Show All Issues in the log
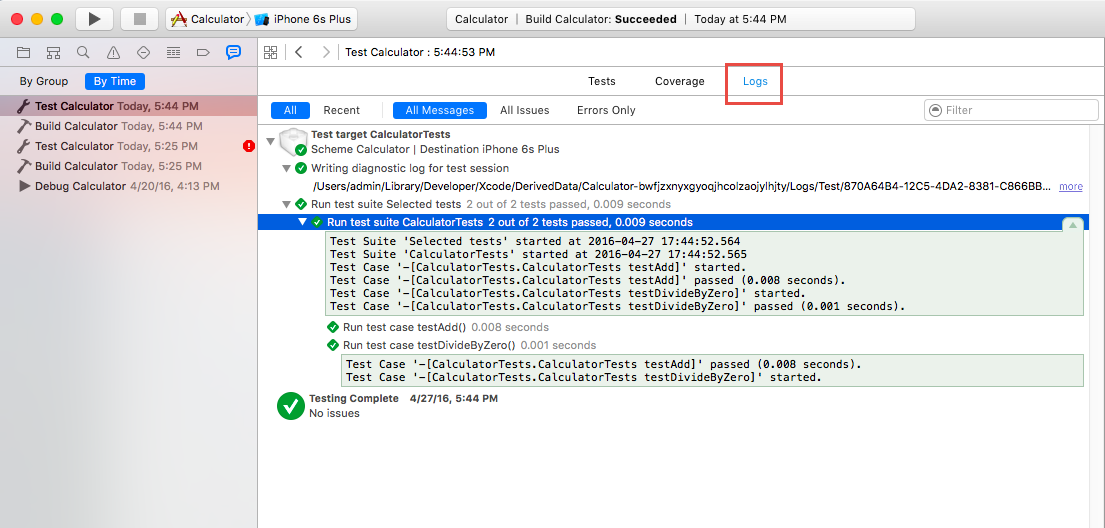This screenshot has width=1105, height=528. pos(524,110)
